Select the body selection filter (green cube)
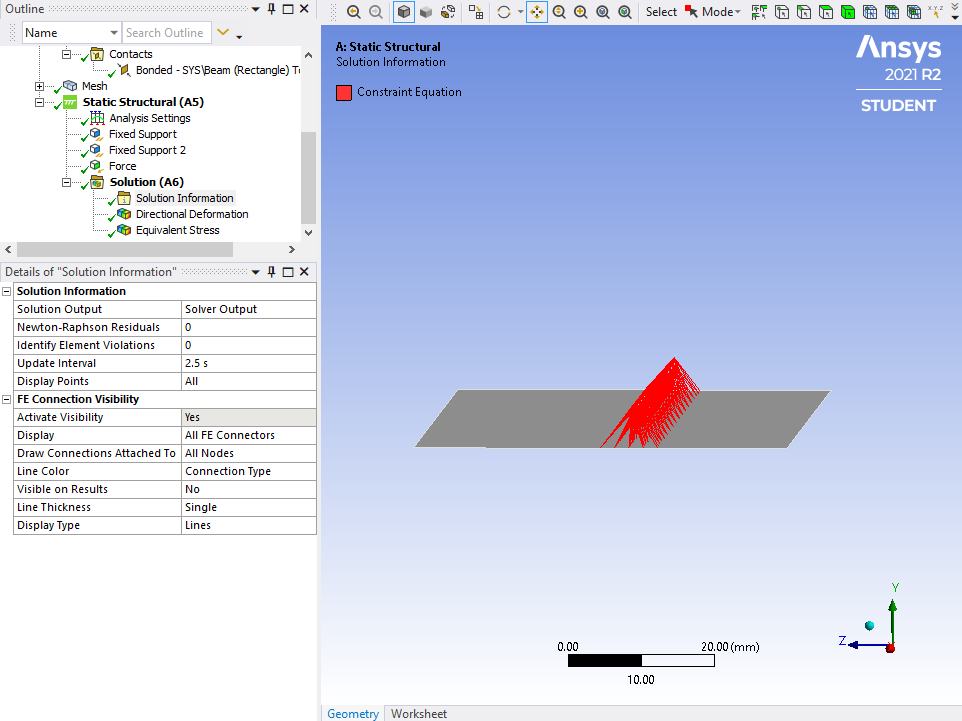 tap(848, 12)
